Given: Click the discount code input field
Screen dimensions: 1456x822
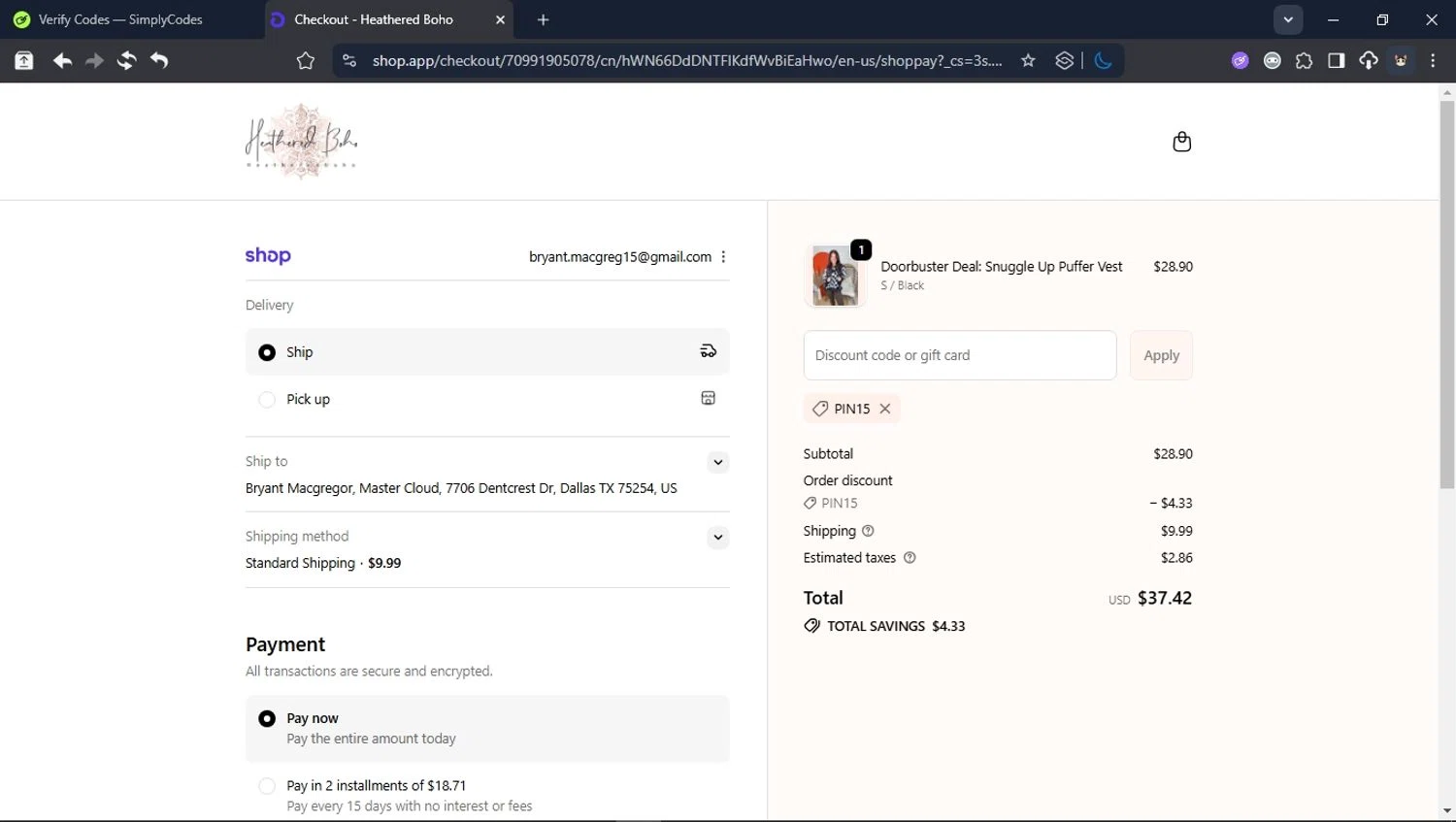Looking at the screenshot, I should [x=959, y=355].
